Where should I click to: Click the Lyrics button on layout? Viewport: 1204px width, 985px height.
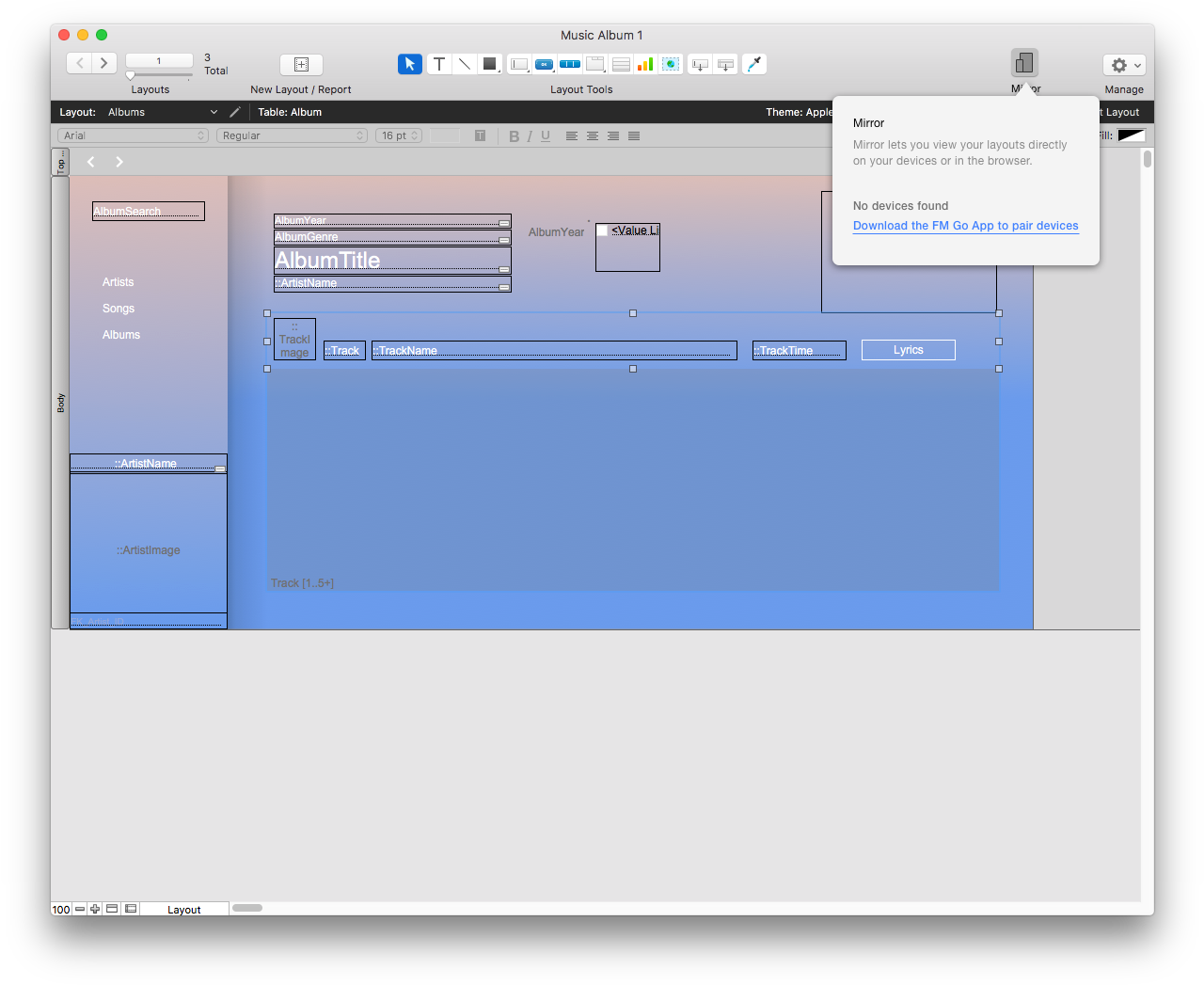pyautogui.click(x=908, y=350)
